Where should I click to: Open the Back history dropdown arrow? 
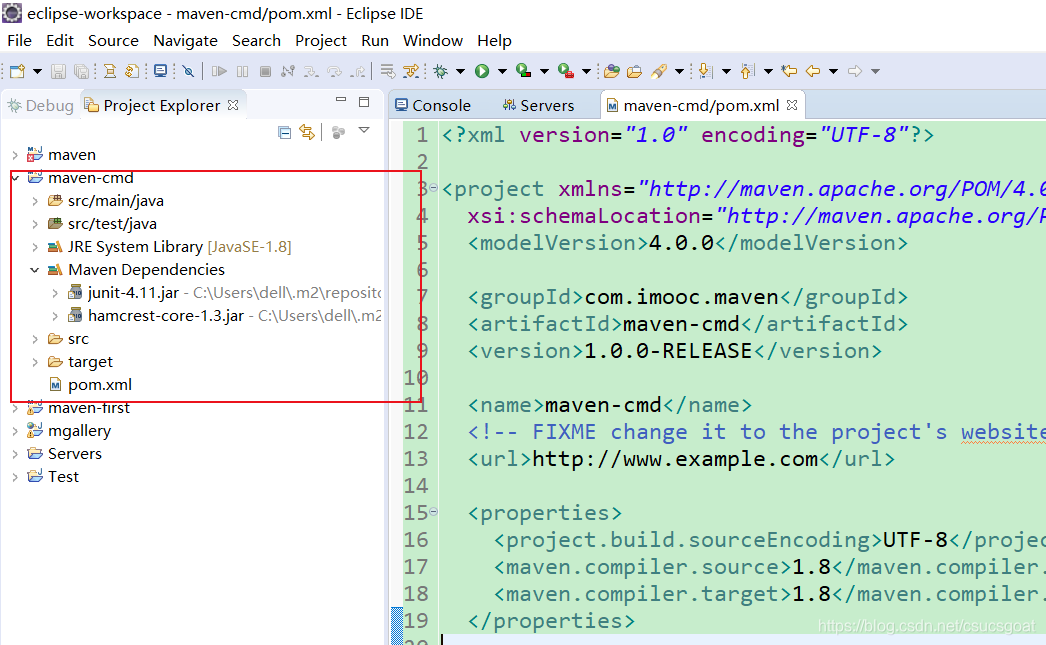pyautogui.click(x=833, y=71)
